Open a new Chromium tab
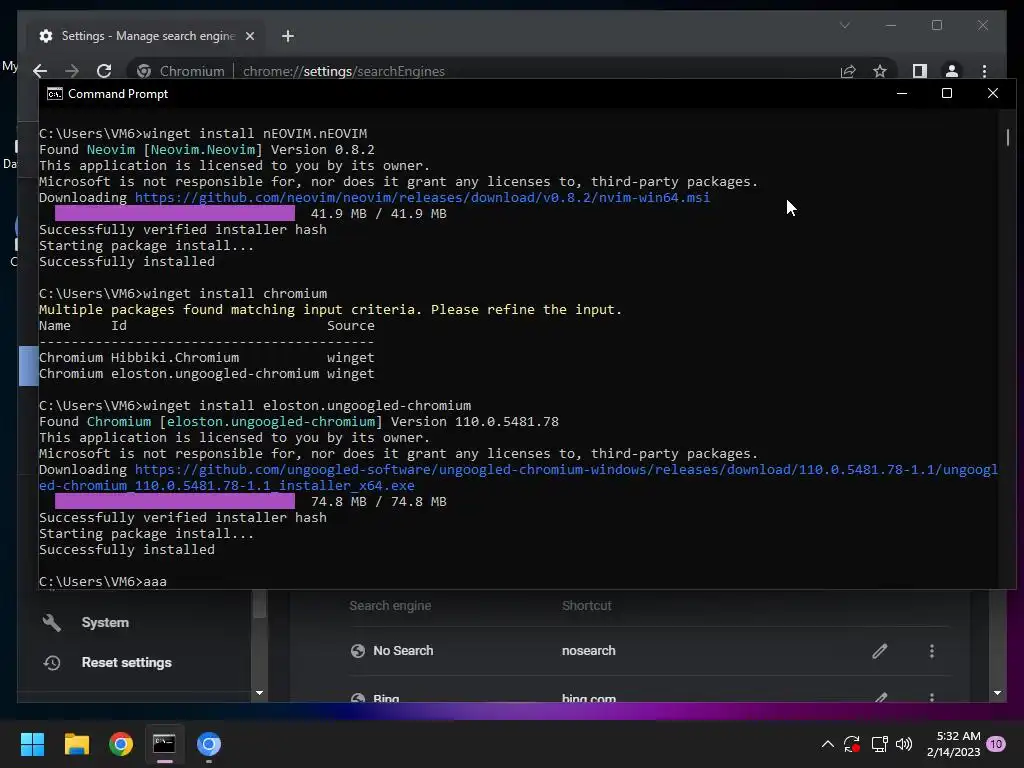This screenshot has height=768, width=1024. (x=287, y=36)
